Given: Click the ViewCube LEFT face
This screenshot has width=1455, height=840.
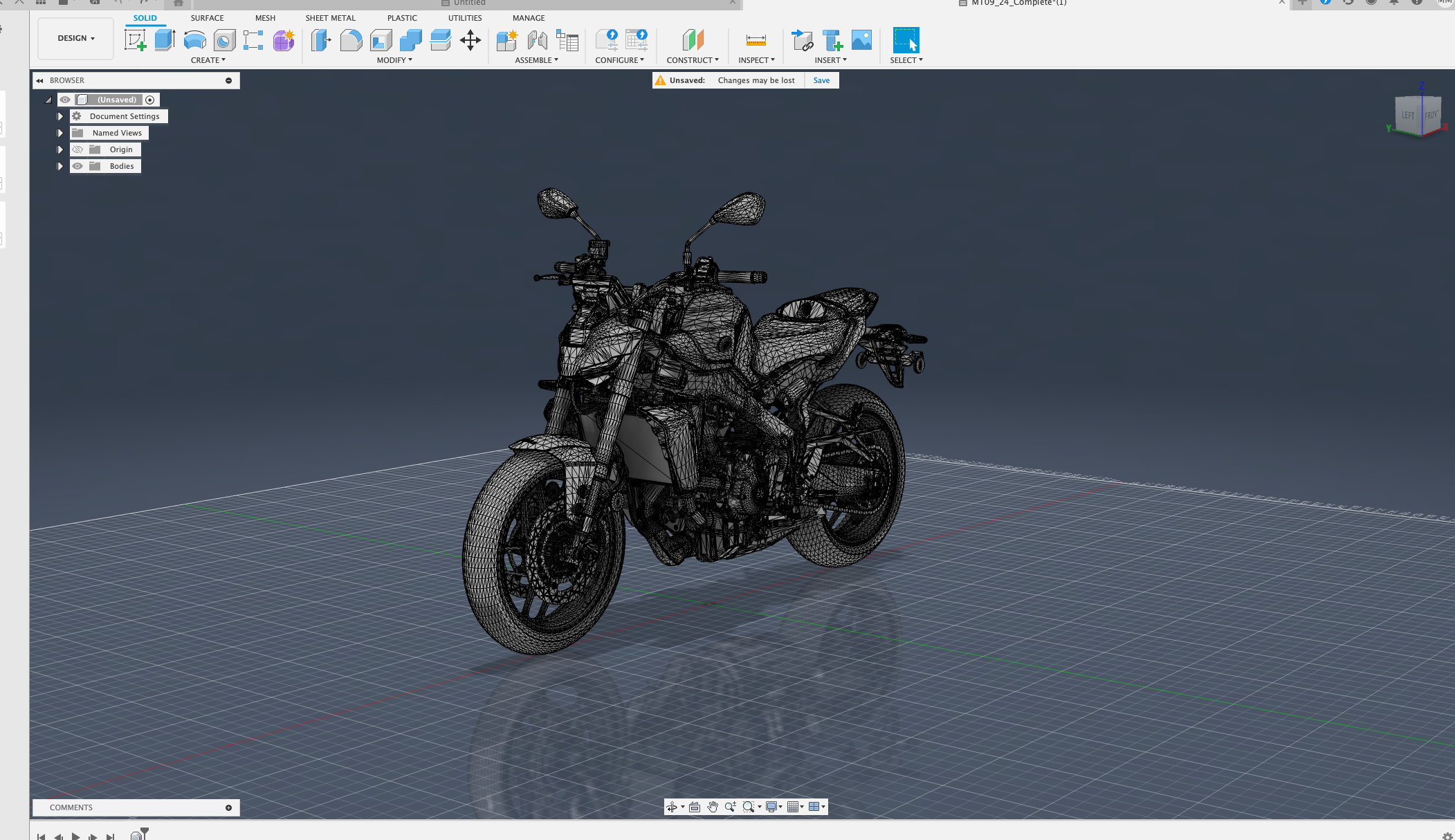Looking at the screenshot, I should pos(1407,116).
